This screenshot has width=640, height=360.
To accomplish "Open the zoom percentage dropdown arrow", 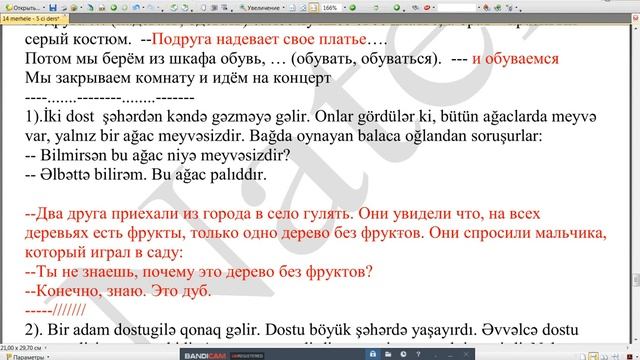I will tap(345, 8).
